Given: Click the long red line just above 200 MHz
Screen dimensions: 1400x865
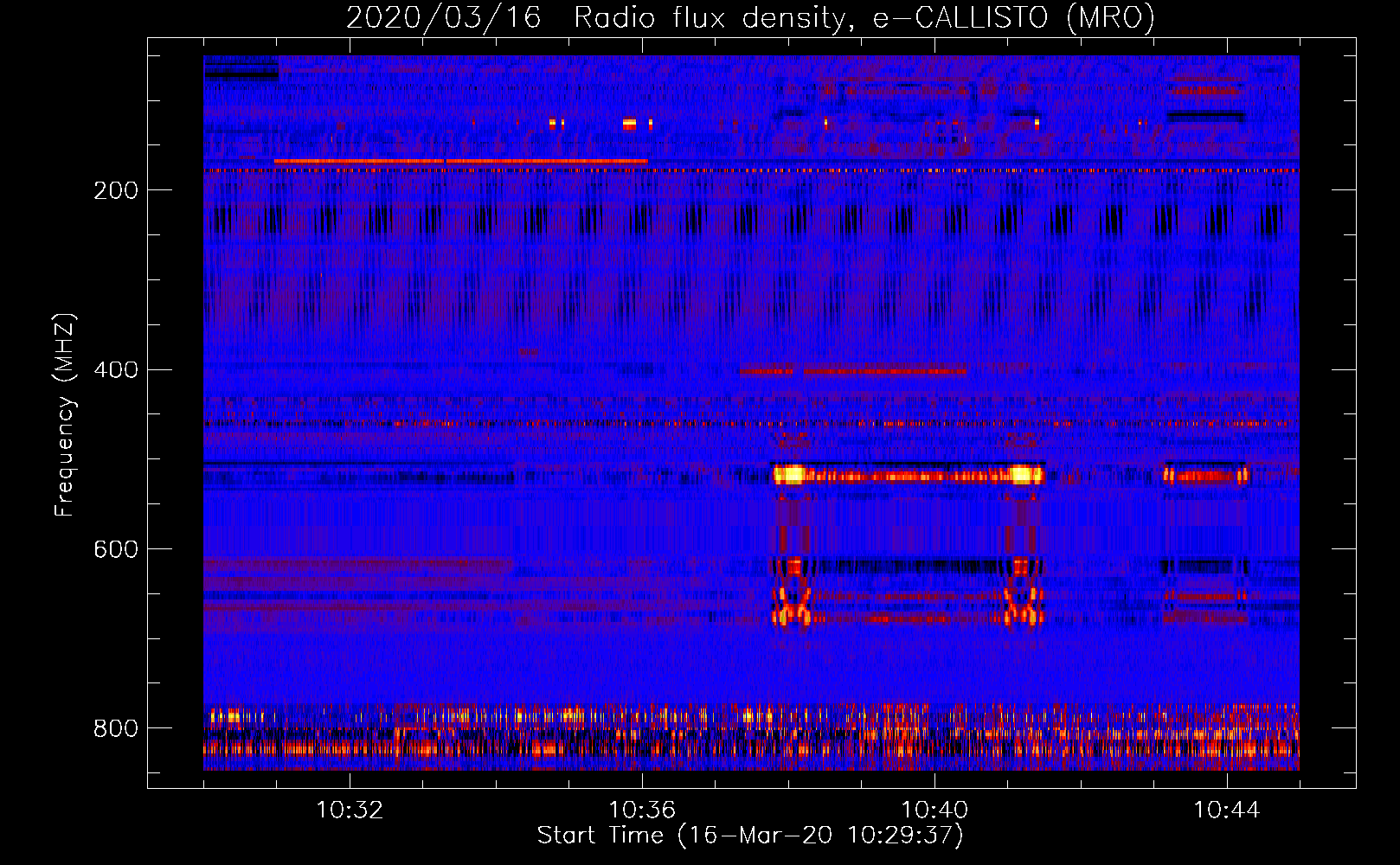Looking at the screenshot, I should point(460,161).
